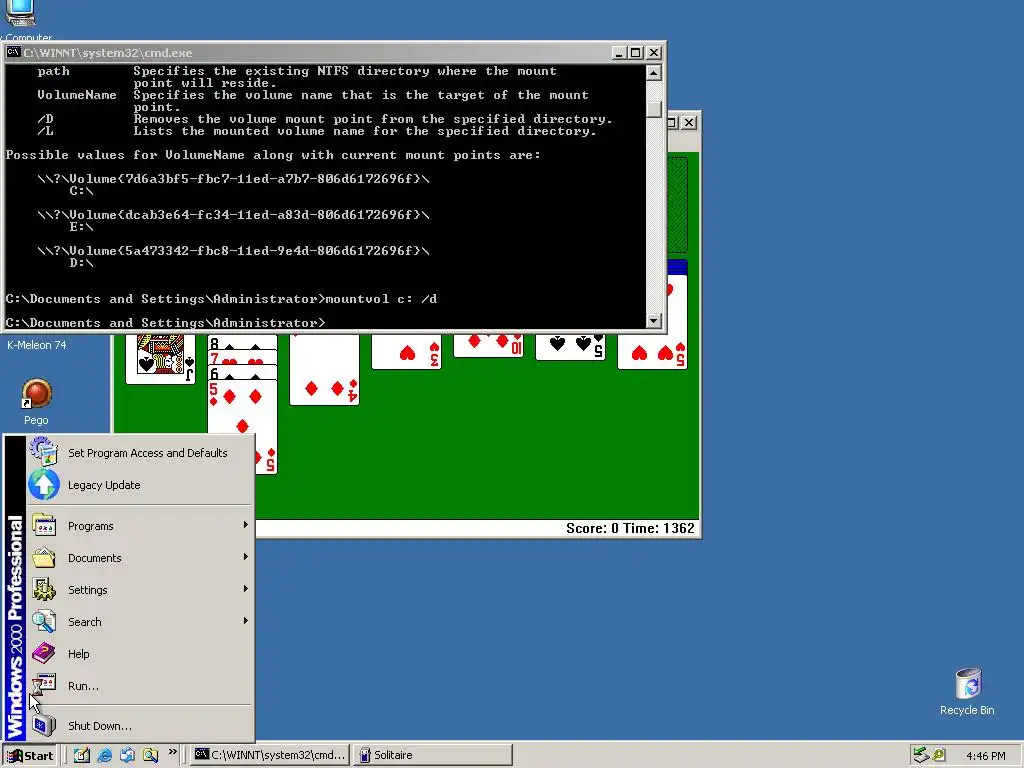Close the cmd.exe window

click(654, 52)
